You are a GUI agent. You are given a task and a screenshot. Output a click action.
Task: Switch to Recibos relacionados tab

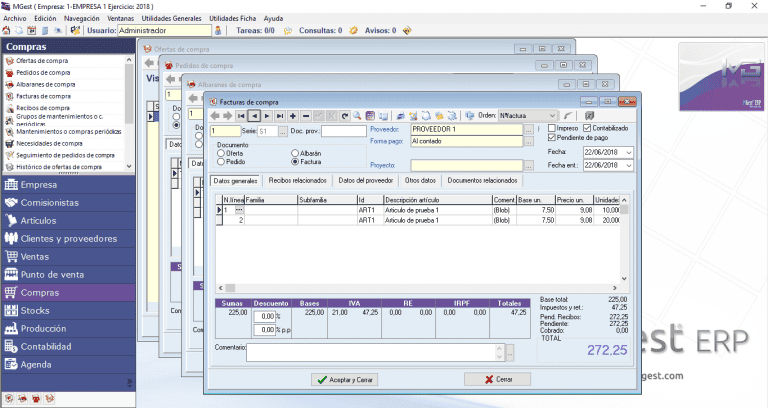click(x=297, y=181)
